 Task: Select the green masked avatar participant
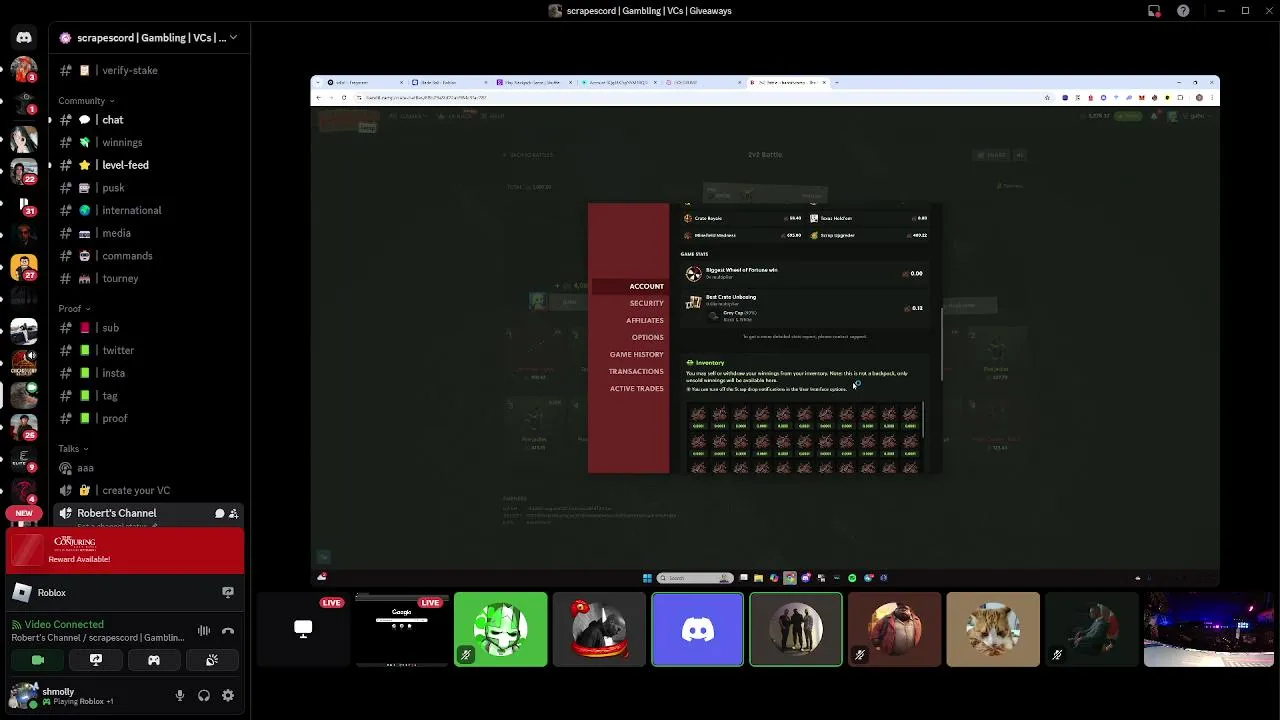[501, 629]
